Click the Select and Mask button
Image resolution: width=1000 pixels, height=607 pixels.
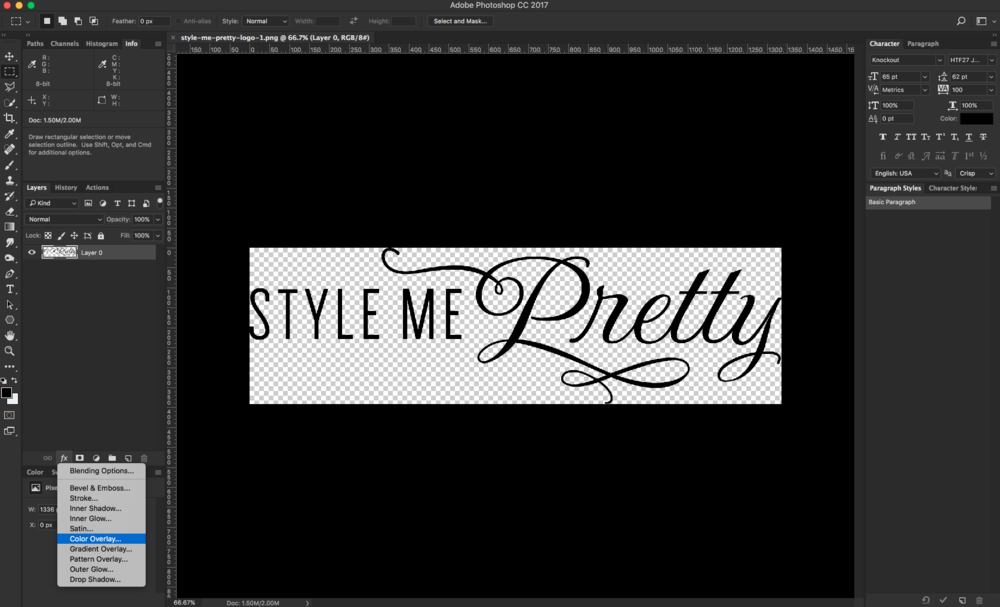click(x=459, y=20)
